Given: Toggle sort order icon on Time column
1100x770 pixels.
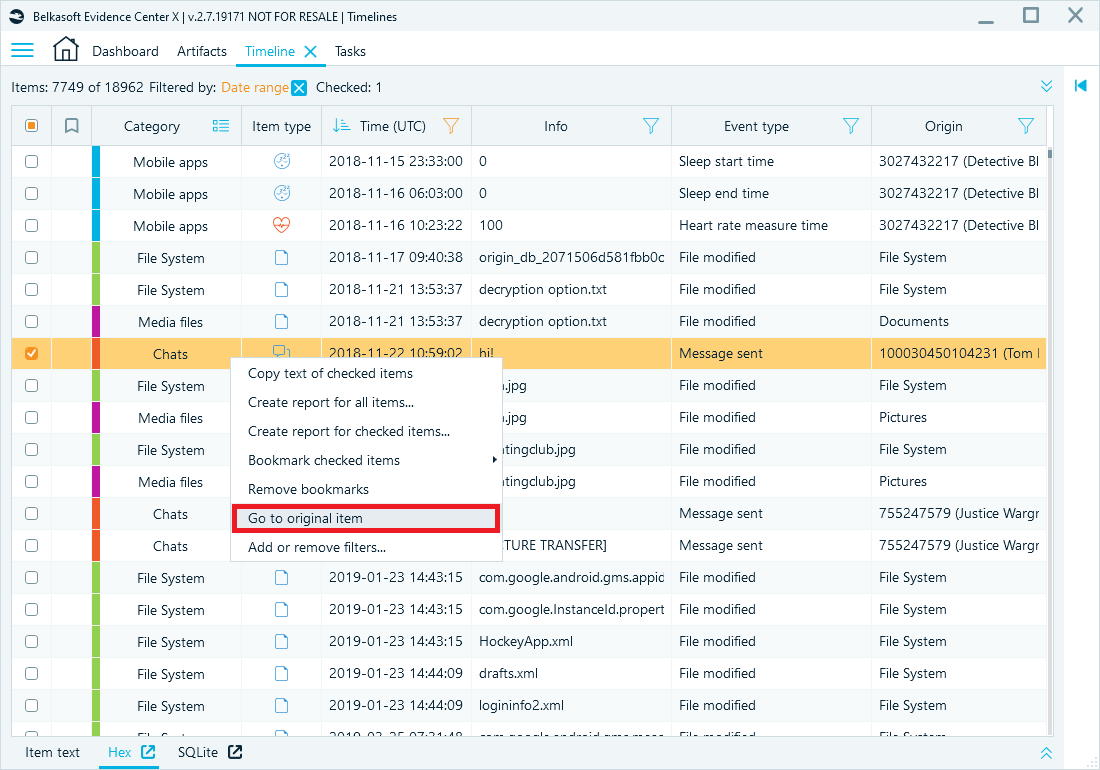Looking at the screenshot, I should tap(342, 126).
